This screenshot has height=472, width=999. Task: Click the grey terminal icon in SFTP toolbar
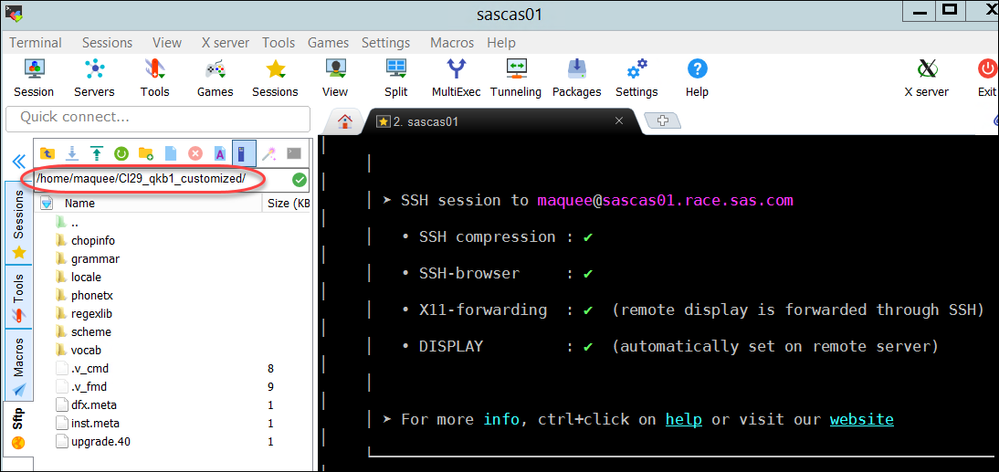(x=294, y=154)
